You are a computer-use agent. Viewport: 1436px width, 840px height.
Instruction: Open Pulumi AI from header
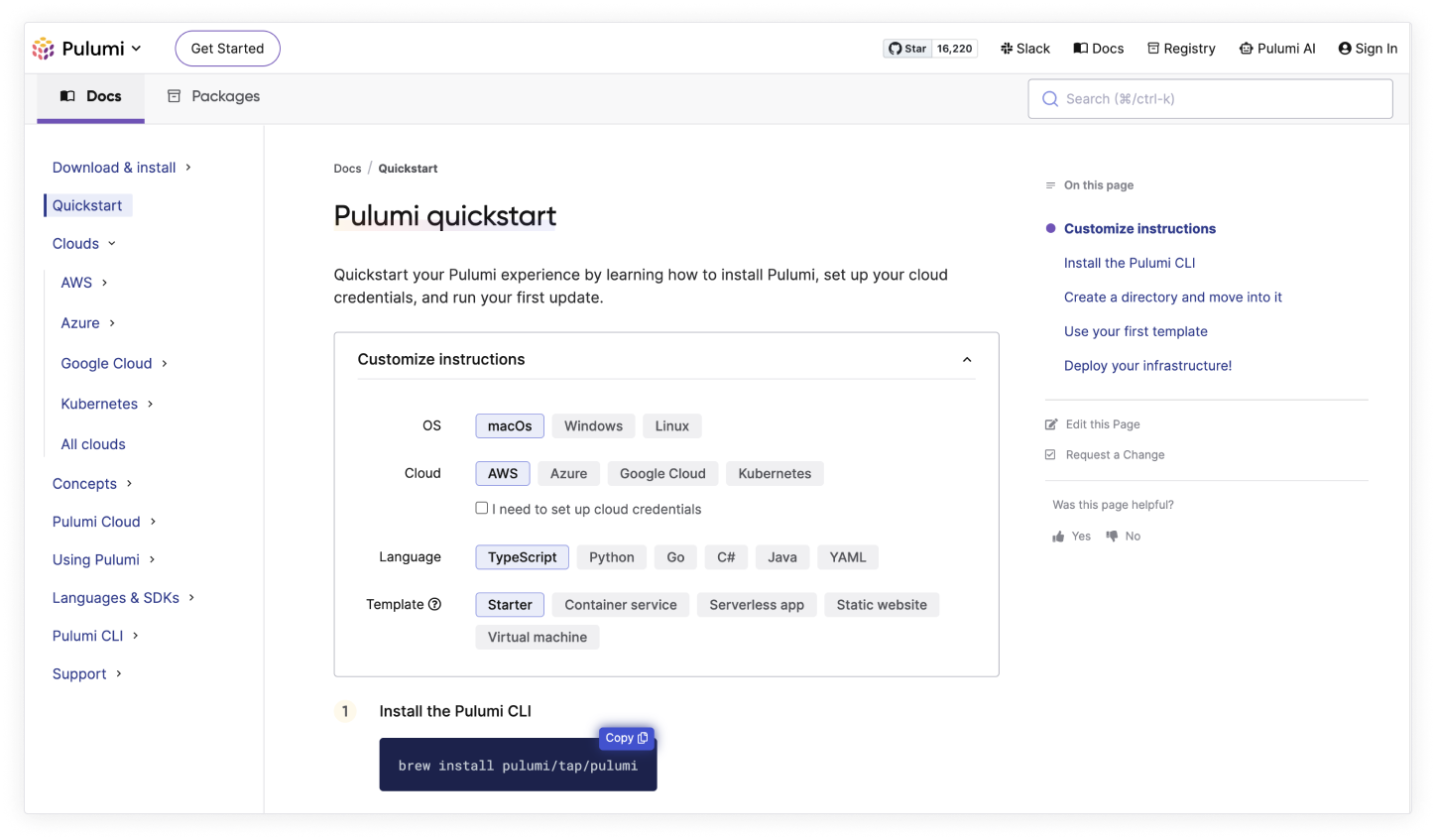(1277, 49)
